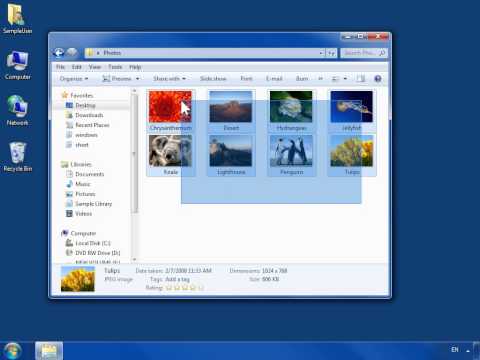Expand the Organize dropdown
The width and height of the screenshot is (480, 360).
[x=74, y=79]
